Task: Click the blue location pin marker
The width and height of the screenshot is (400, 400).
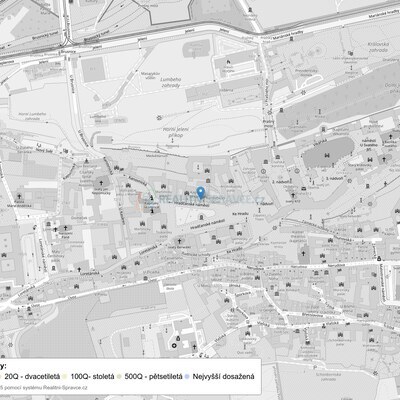Action: 200,193
